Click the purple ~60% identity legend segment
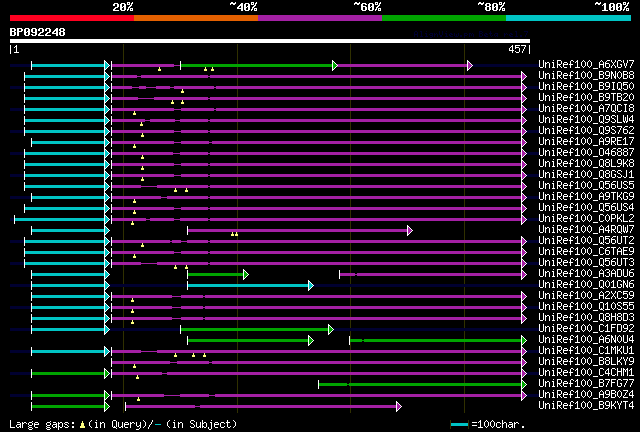The width and height of the screenshot is (640, 432). (320, 18)
